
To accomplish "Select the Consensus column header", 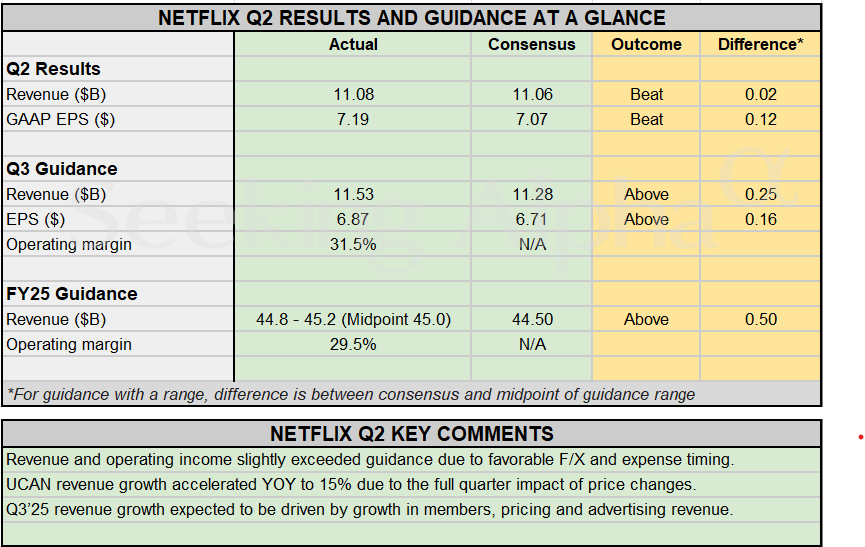I will 532,44.
